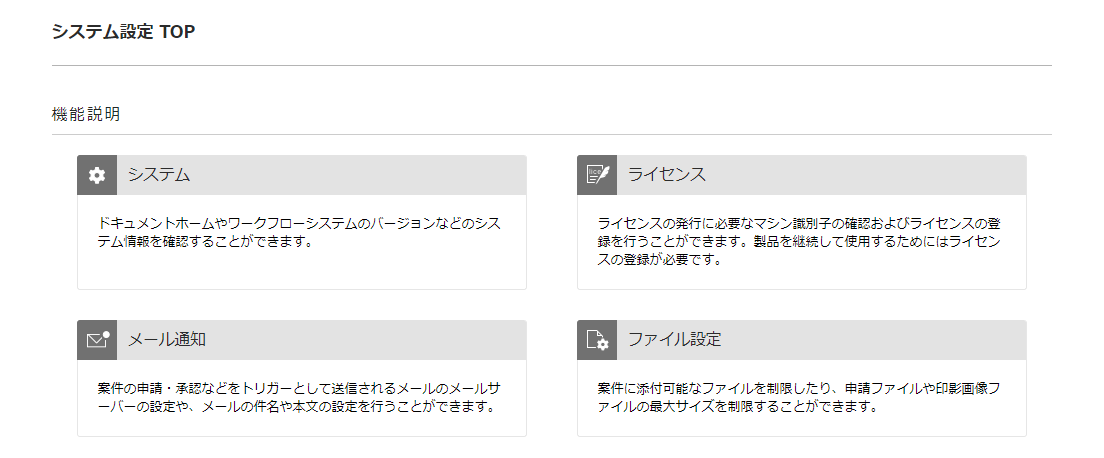Image resolution: width=1104 pixels, height=458 pixels.
Task: Click the line 'テム情報を確認することができます。'
Action: click(x=204, y=242)
